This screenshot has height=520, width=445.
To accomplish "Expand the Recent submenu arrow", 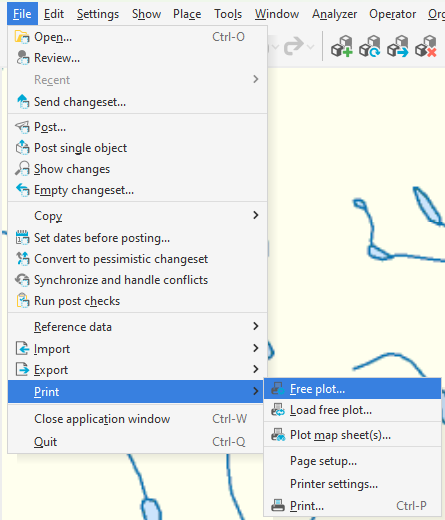I will tap(256, 79).
